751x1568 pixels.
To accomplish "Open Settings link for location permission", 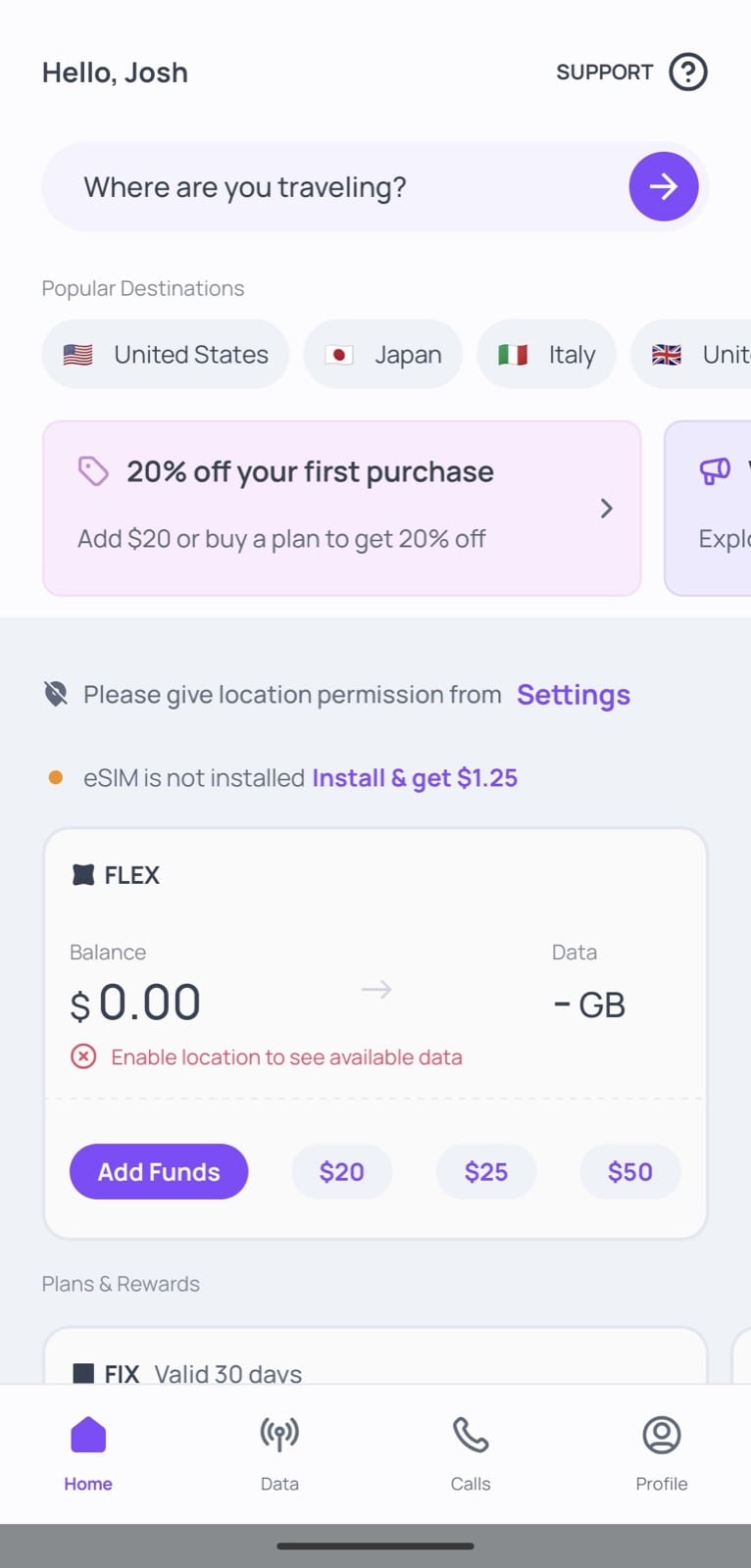I will click(x=574, y=695).
